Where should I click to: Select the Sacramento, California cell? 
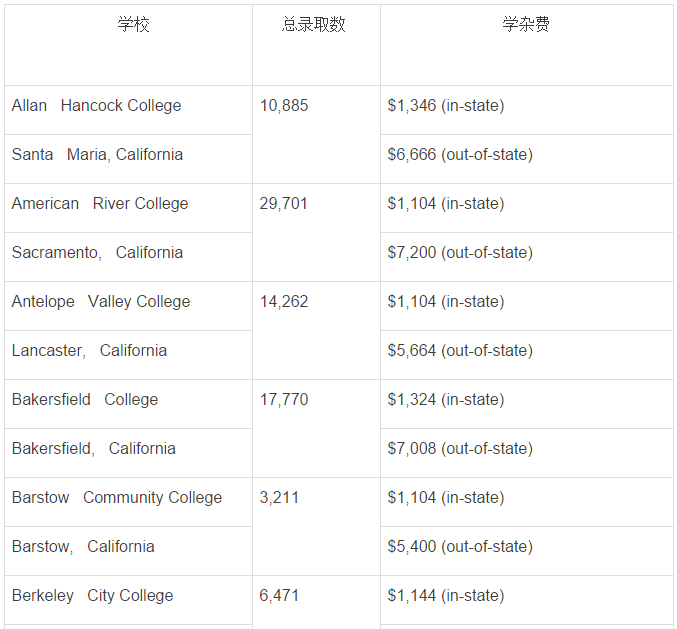(129, 257)
